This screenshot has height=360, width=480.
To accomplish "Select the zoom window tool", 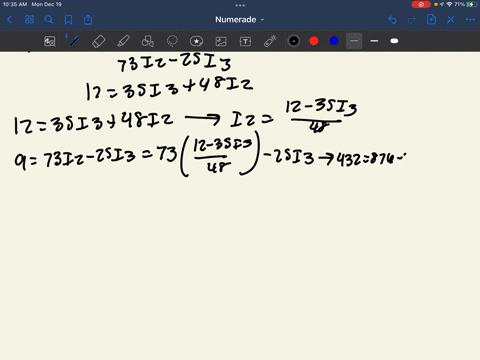I will pos(50,41).
